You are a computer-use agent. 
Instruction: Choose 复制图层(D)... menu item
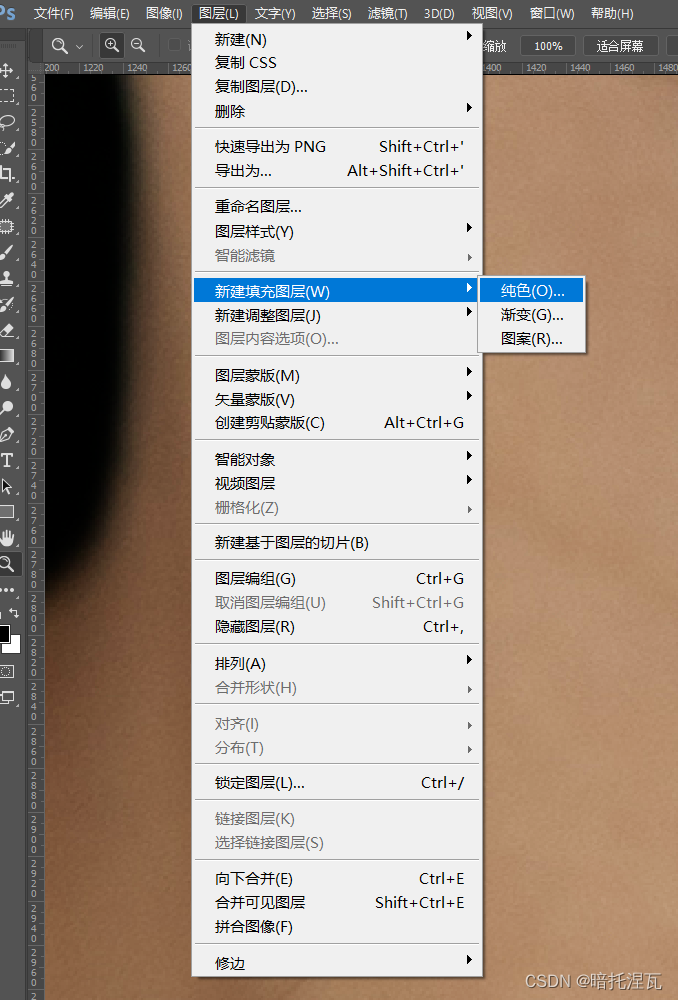point(337,87)
